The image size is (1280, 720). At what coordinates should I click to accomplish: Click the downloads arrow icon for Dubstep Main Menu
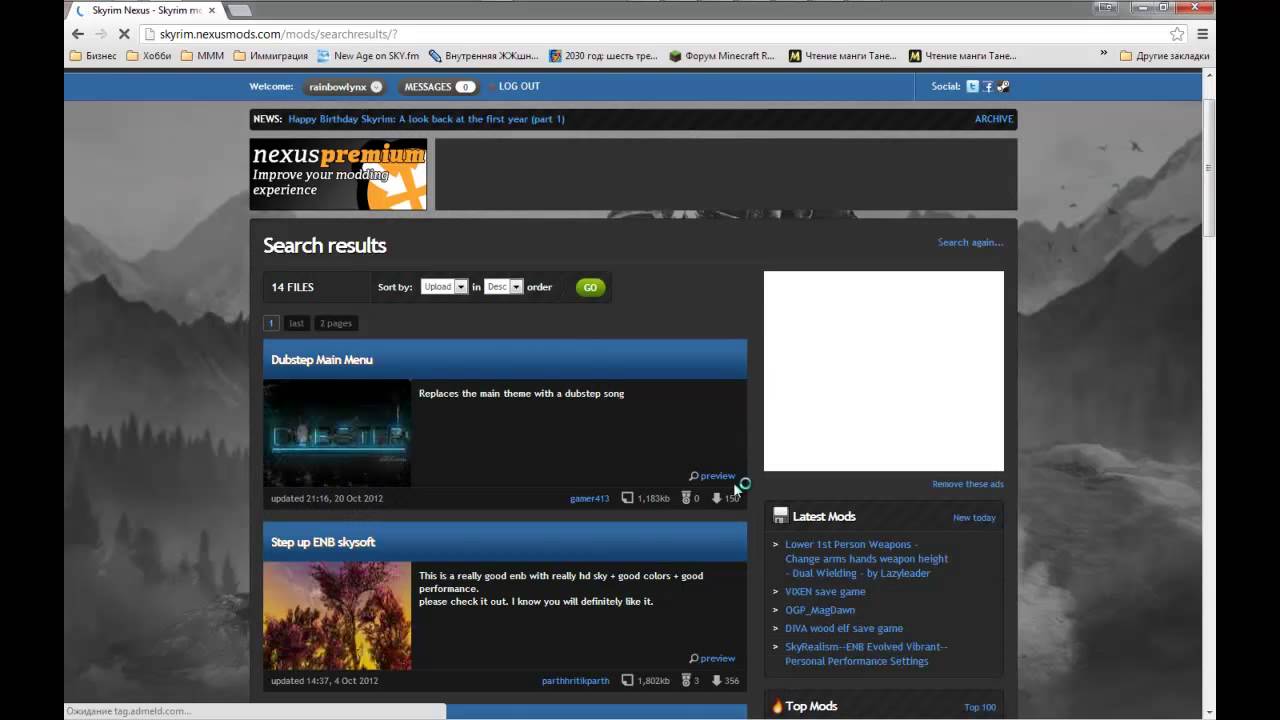[717, 498]
